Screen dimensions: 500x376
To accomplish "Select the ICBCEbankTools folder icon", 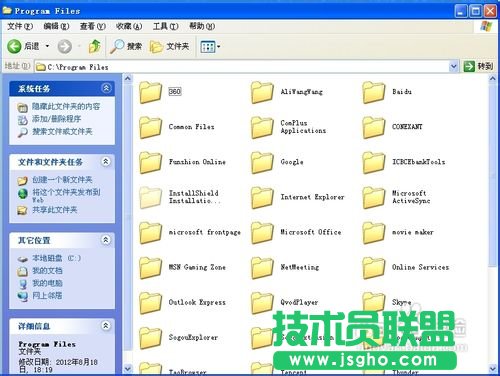I will [373, 162].
